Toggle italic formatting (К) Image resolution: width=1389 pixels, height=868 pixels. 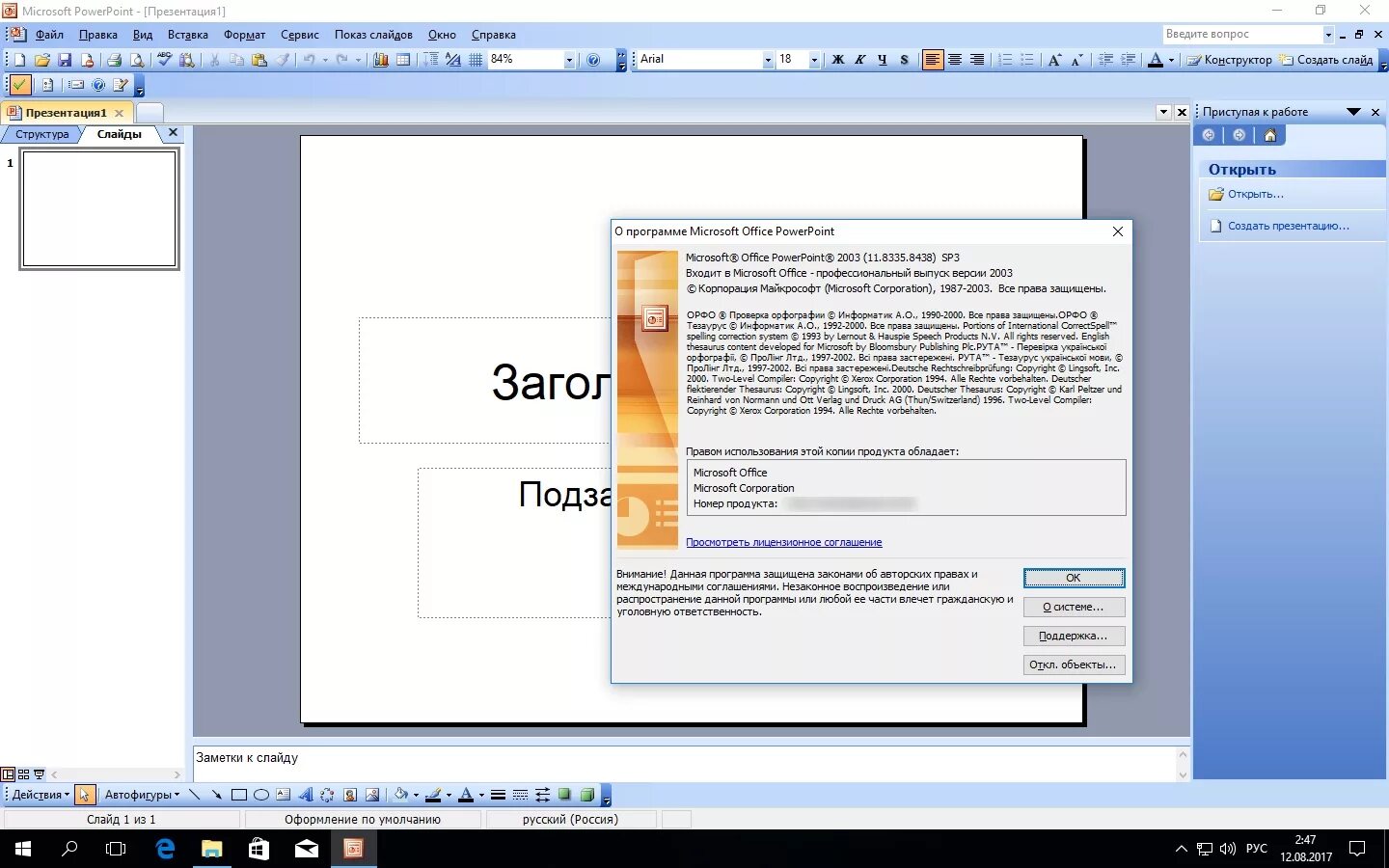click(x=860, y=60)
